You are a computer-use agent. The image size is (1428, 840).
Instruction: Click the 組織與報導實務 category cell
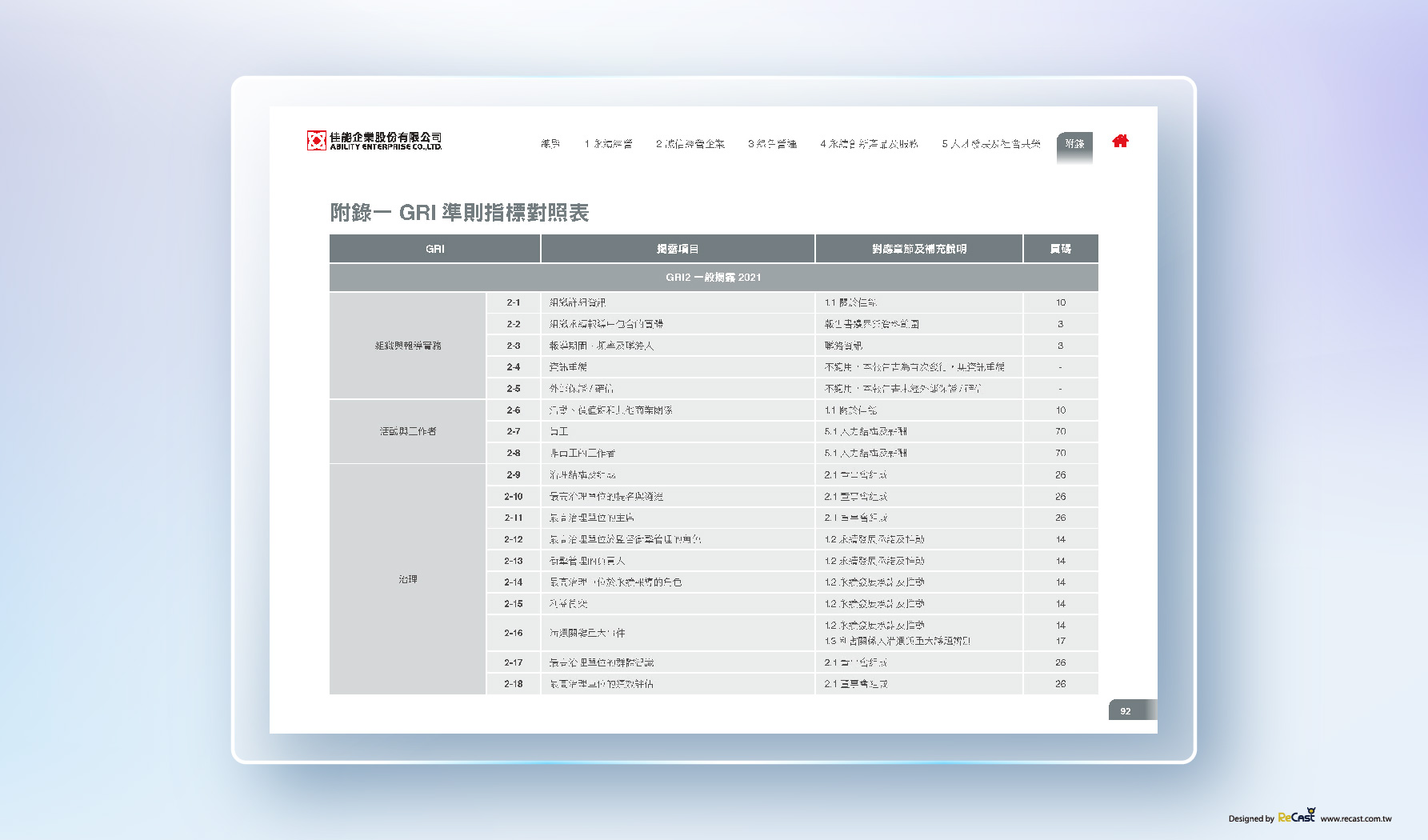pyautogui.click(x=408, y=346)
